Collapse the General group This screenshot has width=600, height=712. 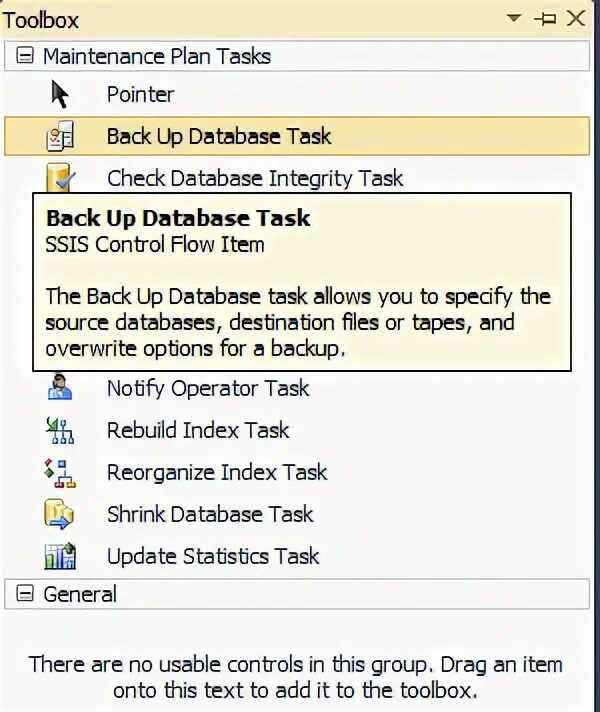25,594
